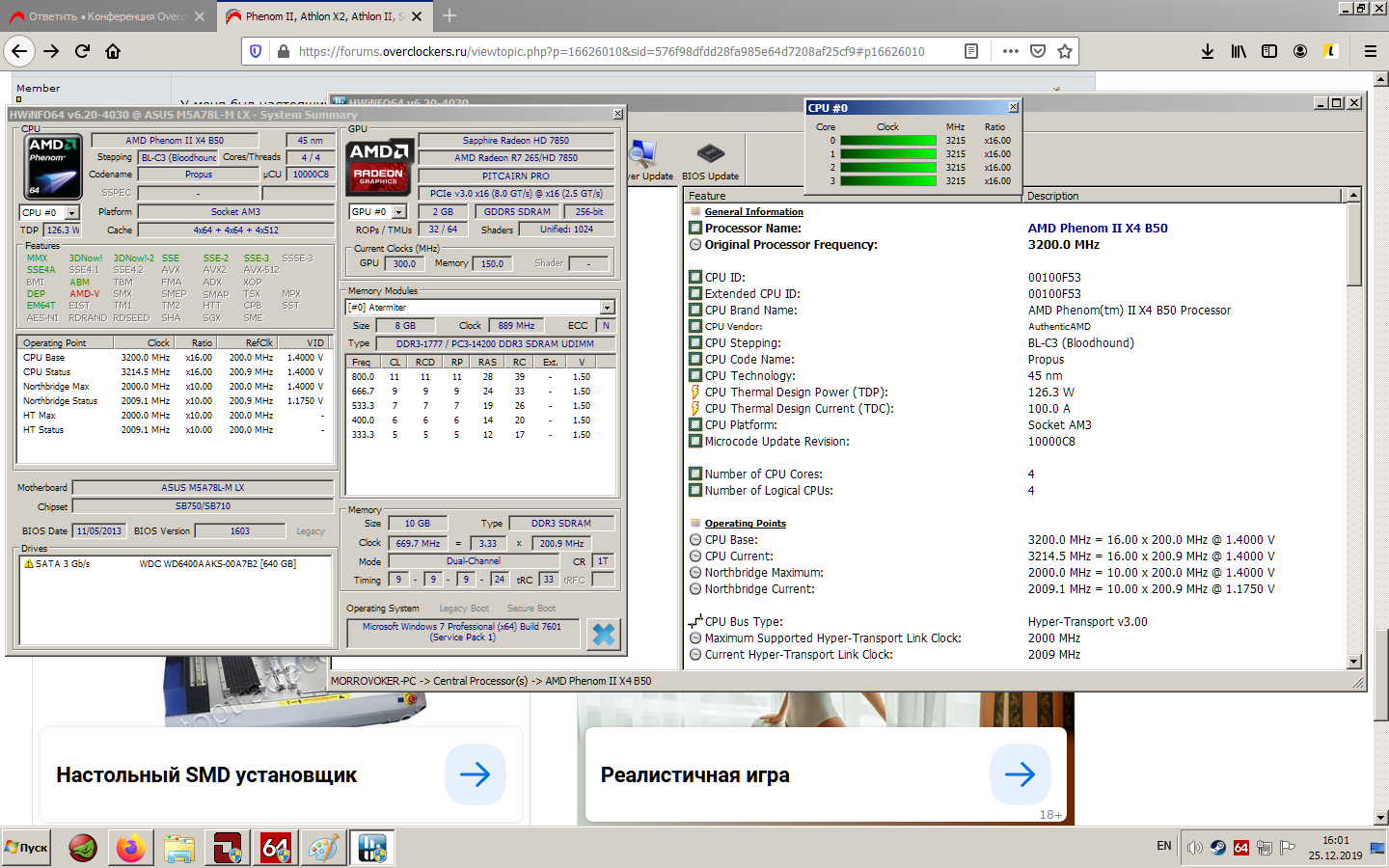Click the BIOS Update chip icon
The image size is (1389, 868).
click(710, 160)
